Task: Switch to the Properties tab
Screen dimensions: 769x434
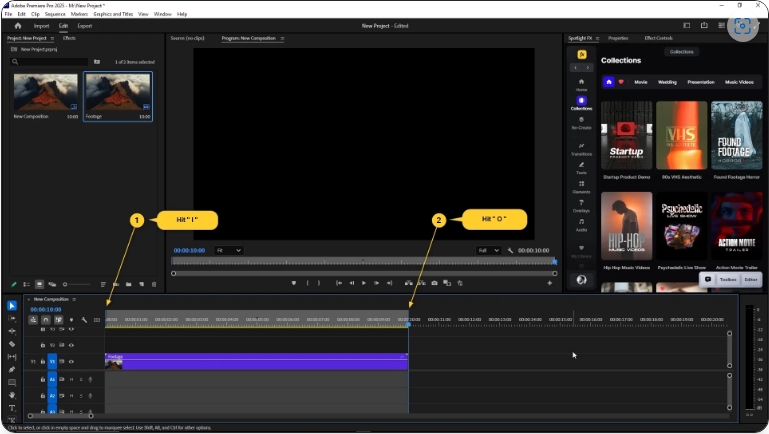Action: tap(618, 38)
